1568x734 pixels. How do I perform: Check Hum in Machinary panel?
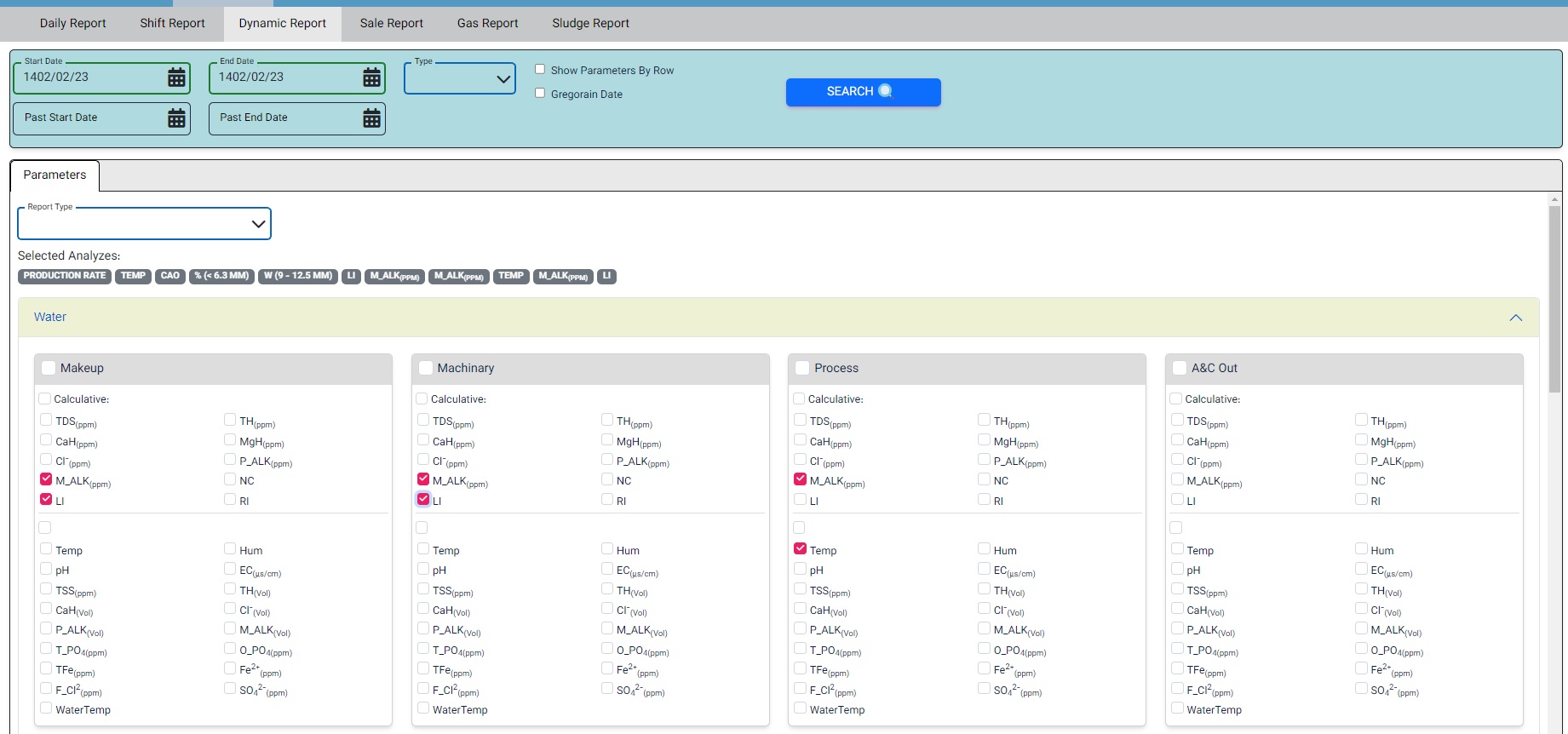(607, 548)
